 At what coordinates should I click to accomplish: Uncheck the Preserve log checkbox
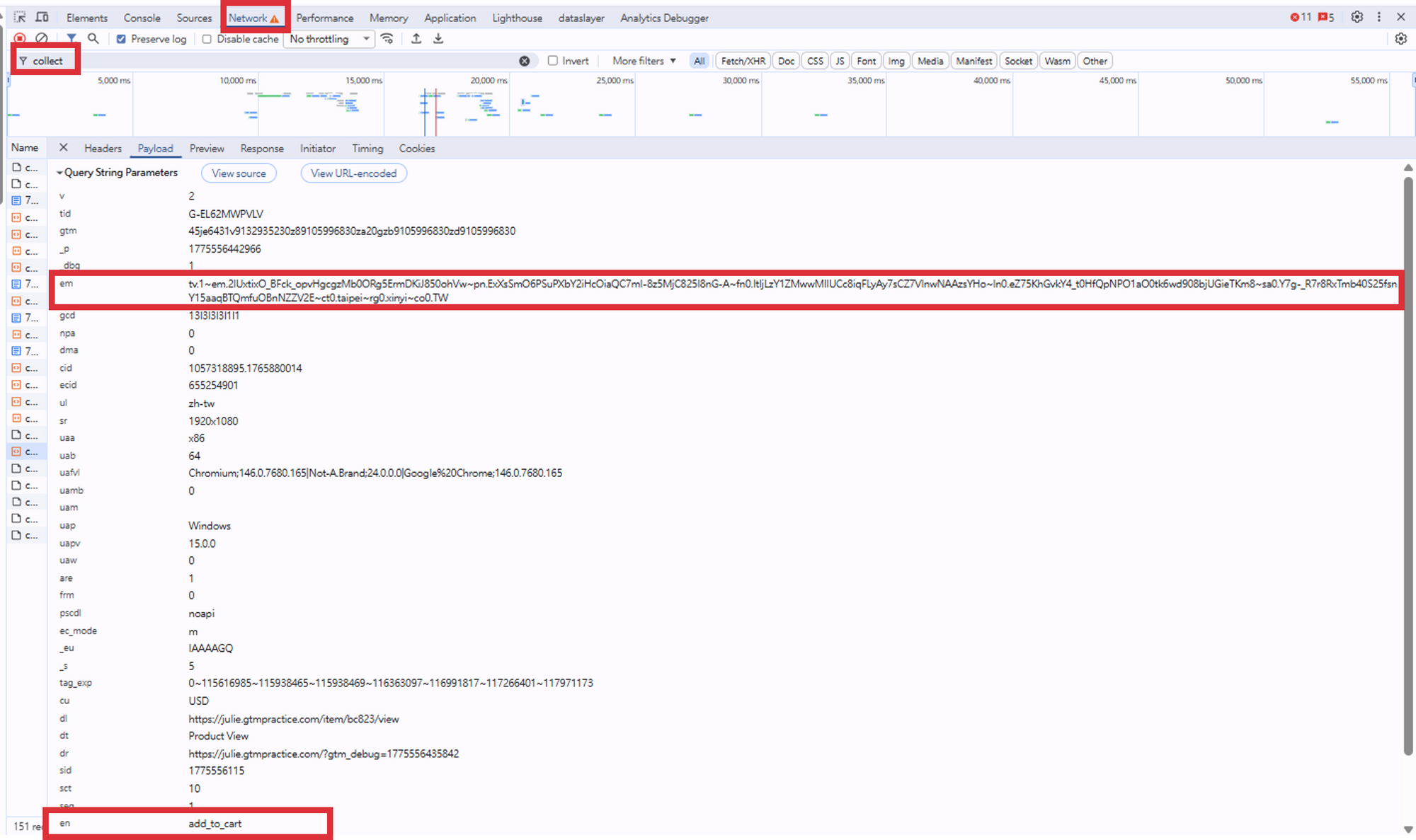click(x=121, y=39)
